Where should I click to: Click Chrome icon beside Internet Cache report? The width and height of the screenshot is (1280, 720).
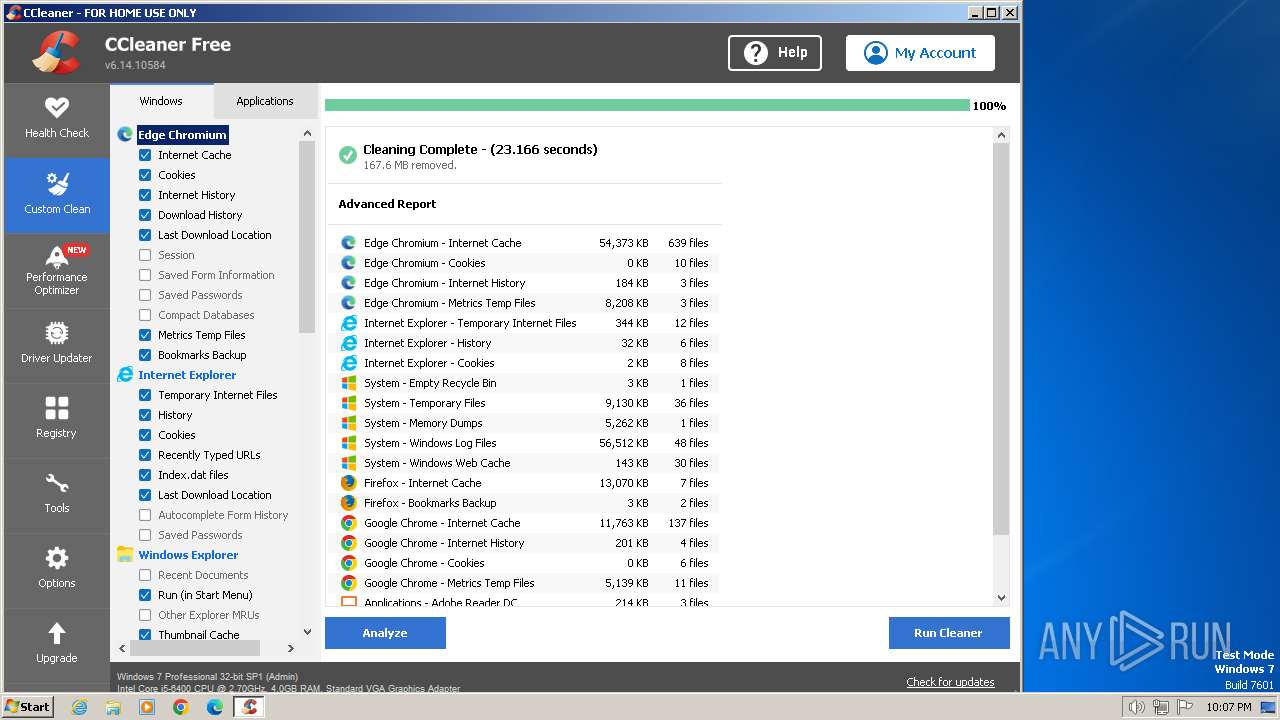(349, 523)
